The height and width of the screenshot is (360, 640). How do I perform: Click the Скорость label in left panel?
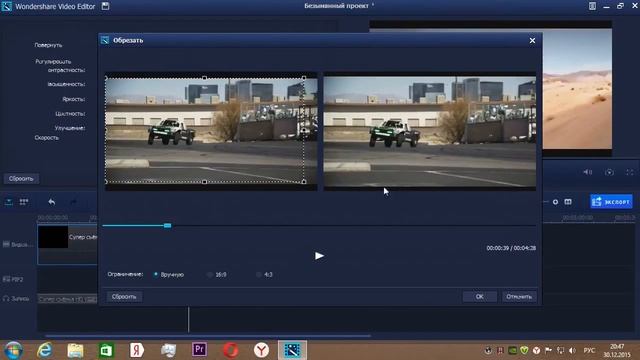(47, 138)
